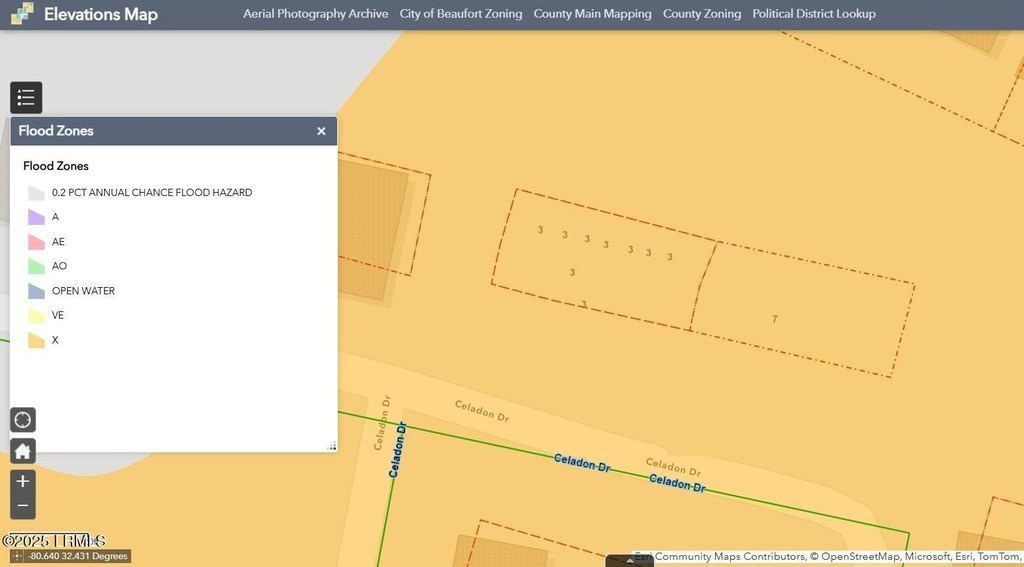Click the coordinate picker icon beside degrees
Screen dimensions: 1024x567
coord(16,556)
